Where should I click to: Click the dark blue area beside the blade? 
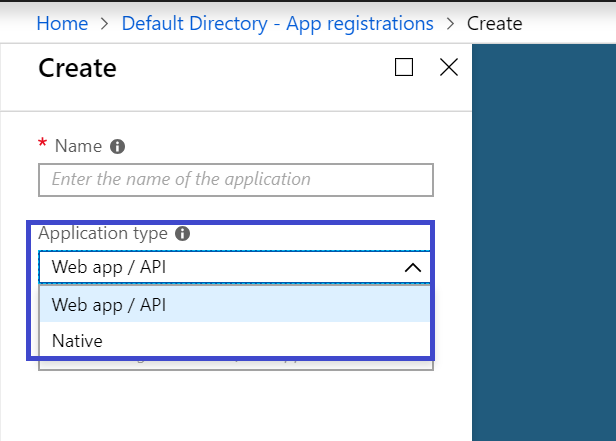pyautogui.click(x=543, y=250)
